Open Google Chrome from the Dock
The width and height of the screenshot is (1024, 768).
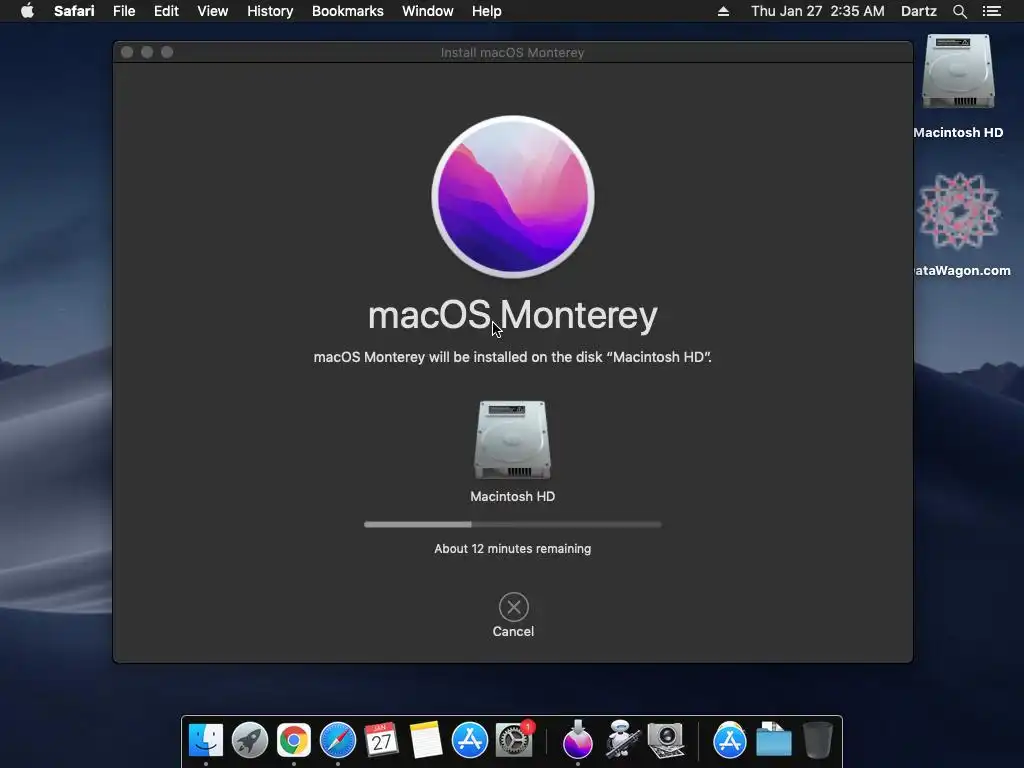294,740
